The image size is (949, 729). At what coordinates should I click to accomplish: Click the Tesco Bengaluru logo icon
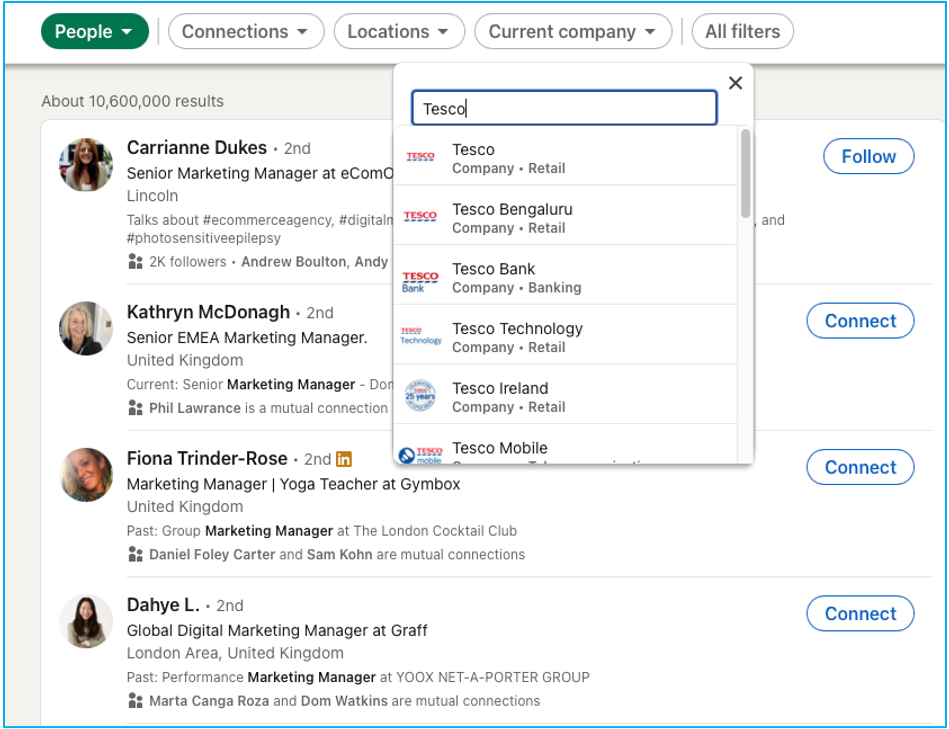(421, 217)
